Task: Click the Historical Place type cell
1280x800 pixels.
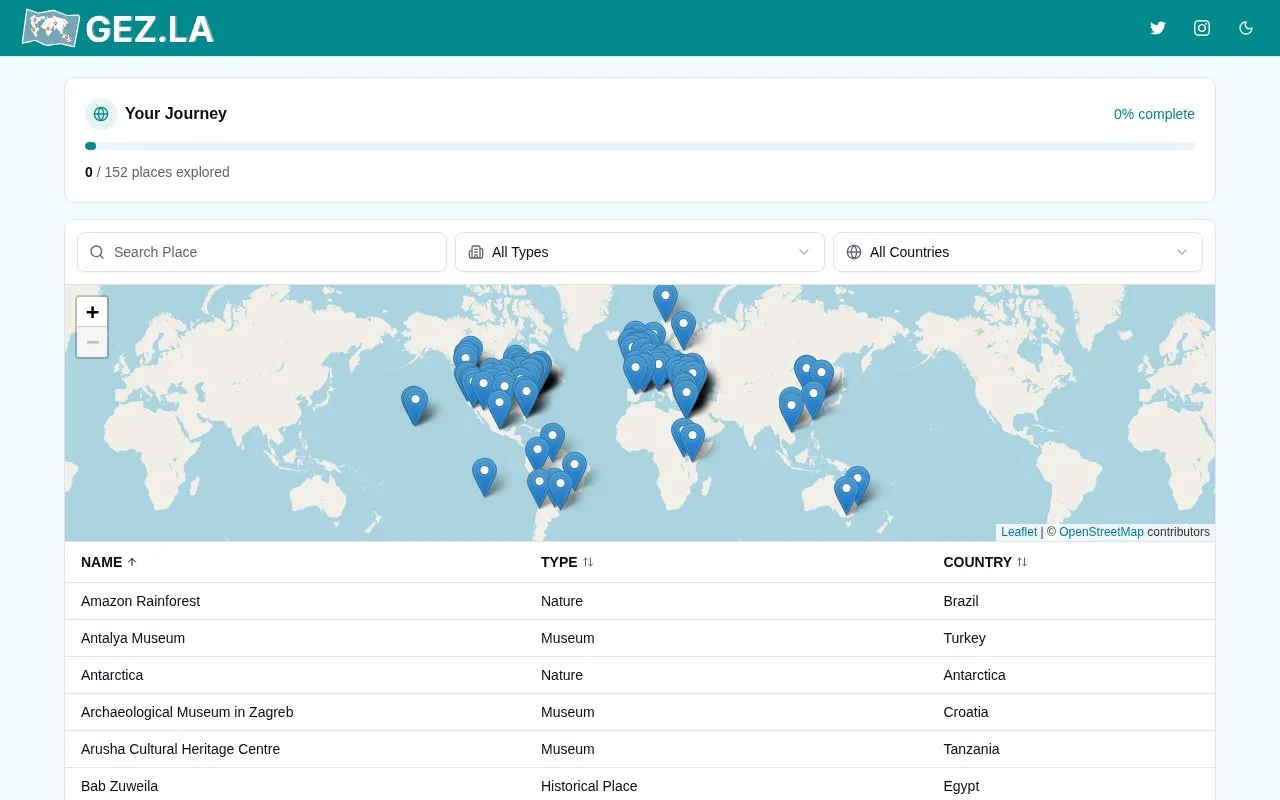Action: click(589, 786)
